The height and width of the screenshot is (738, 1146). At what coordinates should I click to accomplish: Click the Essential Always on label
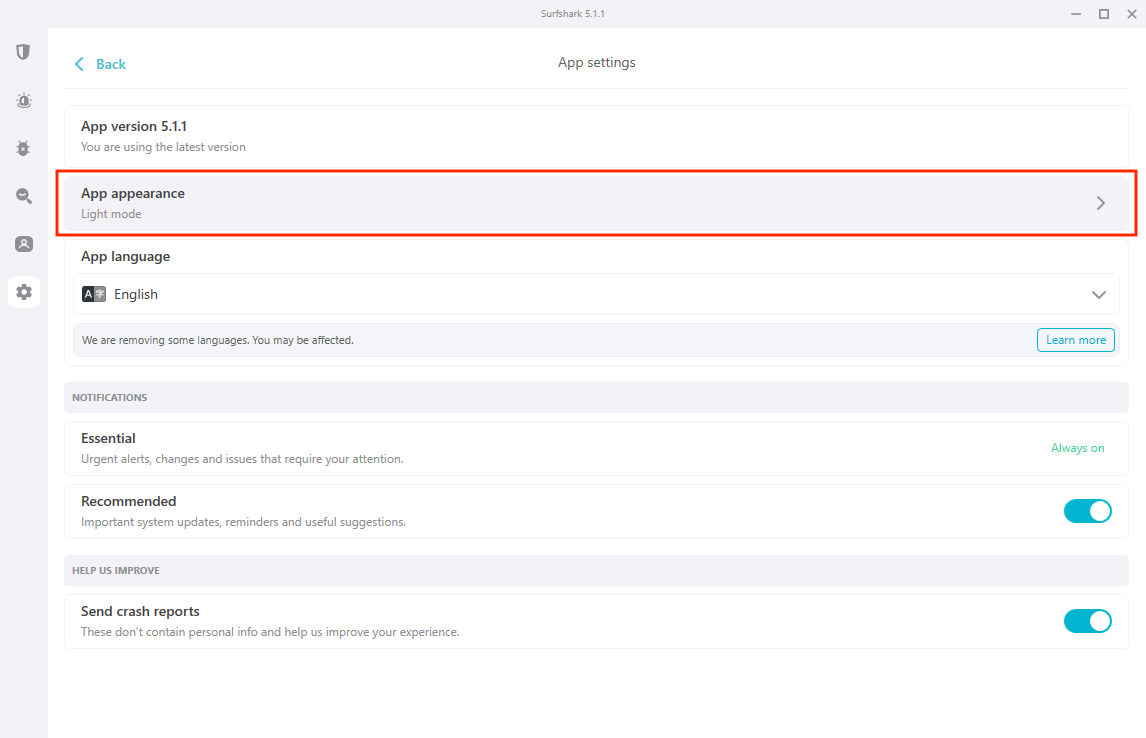coord(1077,448)
